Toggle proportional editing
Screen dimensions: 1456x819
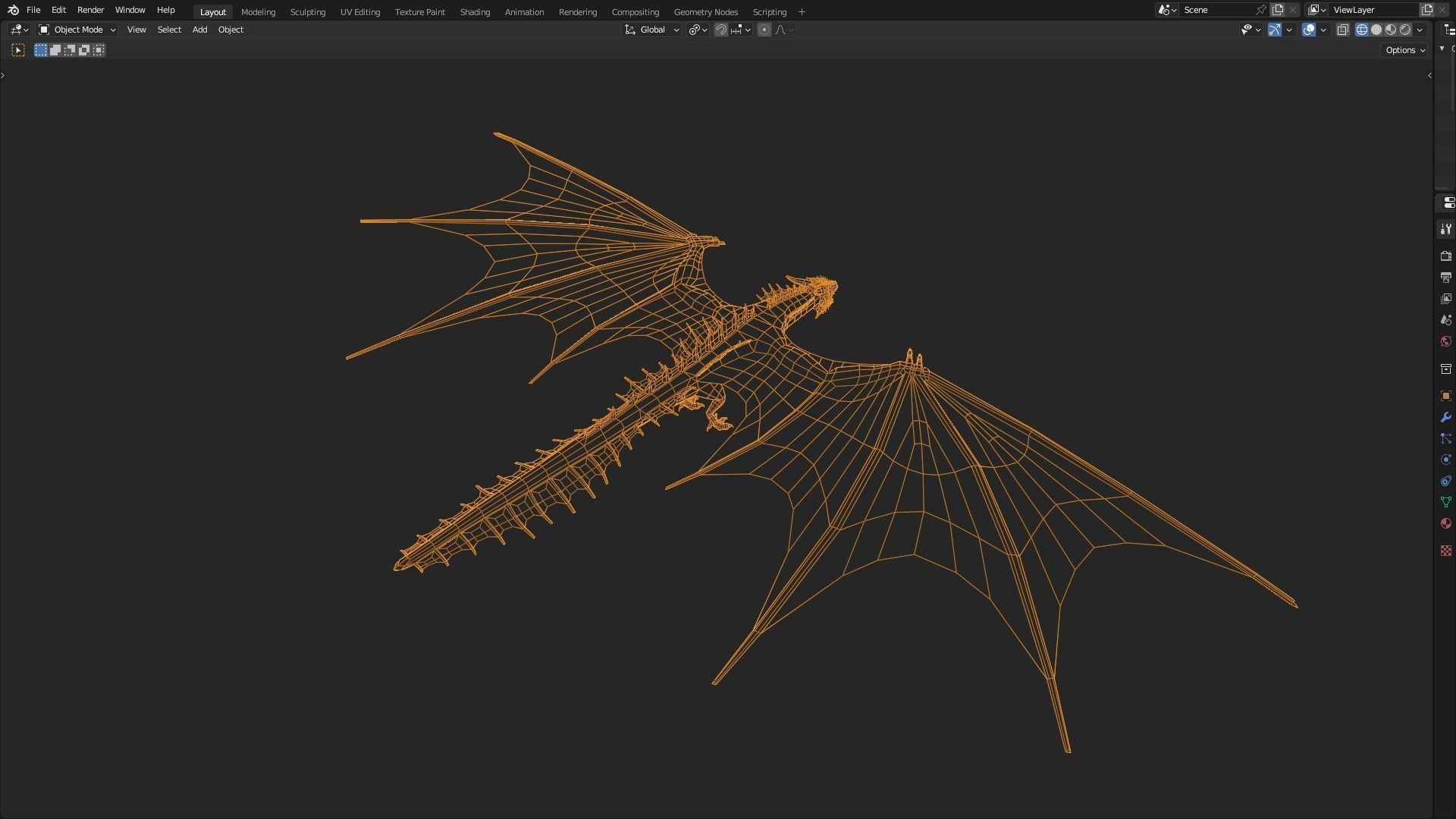coord(764,30)
